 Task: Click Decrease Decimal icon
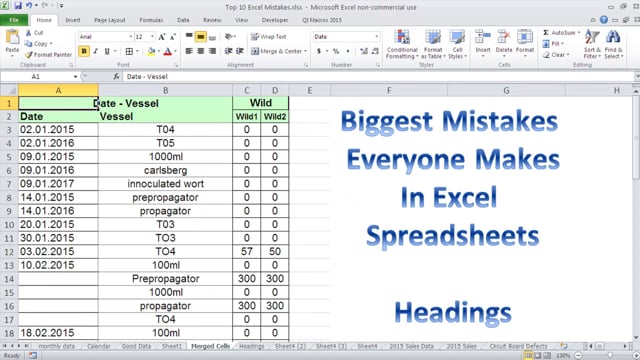tap(376, 51)
